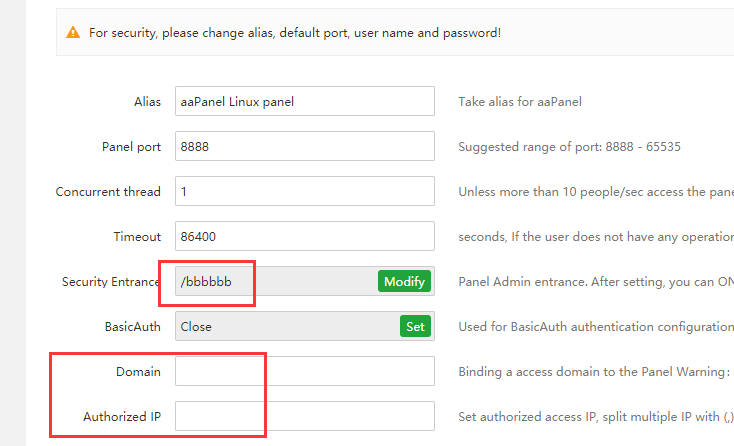Click the Timeout field showing 86400
The height and width of the screenshot is (446, 734).
304,236
